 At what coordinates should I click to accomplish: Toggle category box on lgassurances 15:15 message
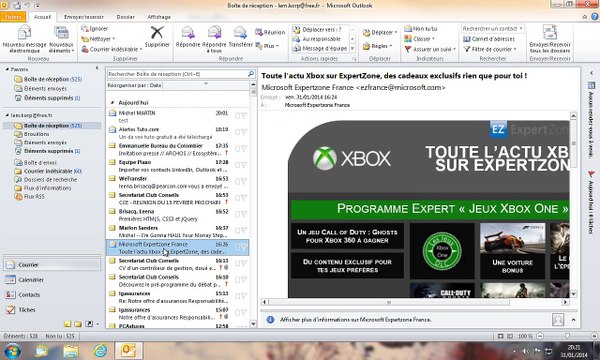(237, 296)
